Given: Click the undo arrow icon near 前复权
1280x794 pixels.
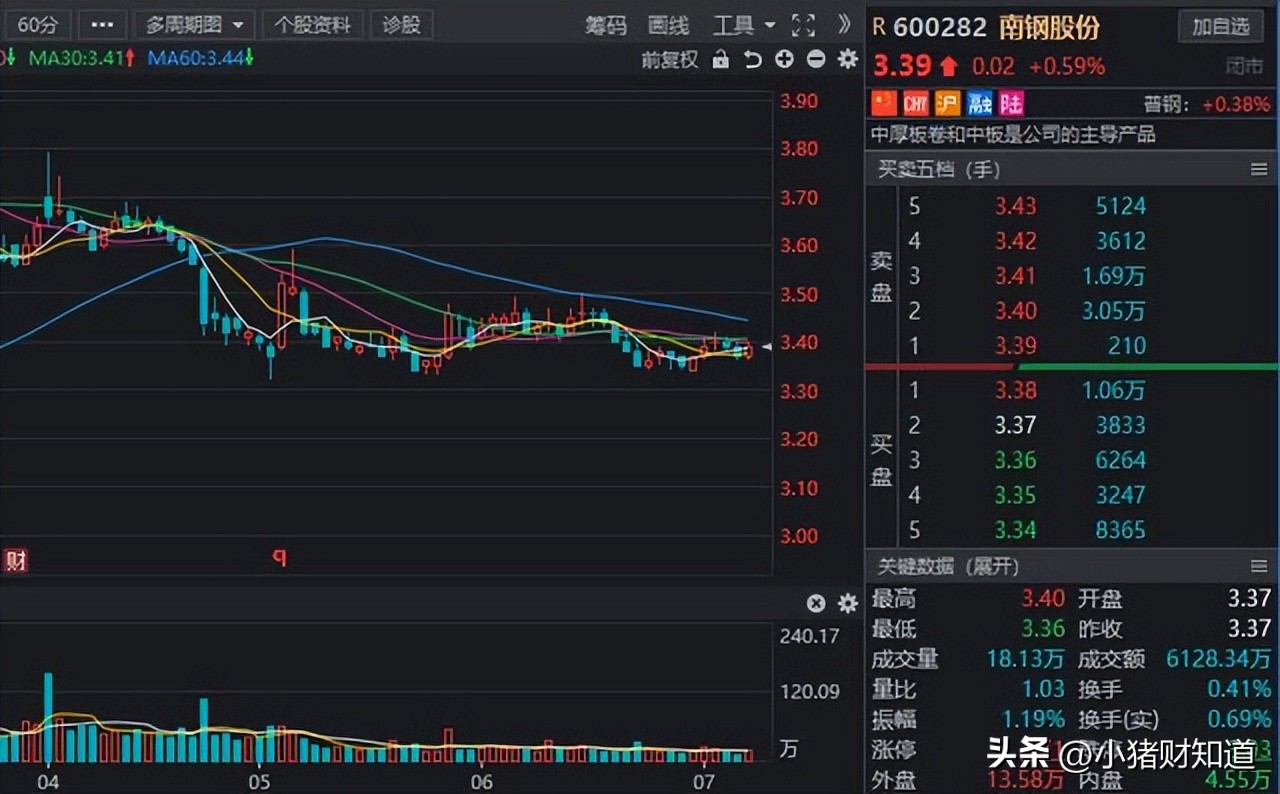Looking at the screenshot, I should (753, 60).
